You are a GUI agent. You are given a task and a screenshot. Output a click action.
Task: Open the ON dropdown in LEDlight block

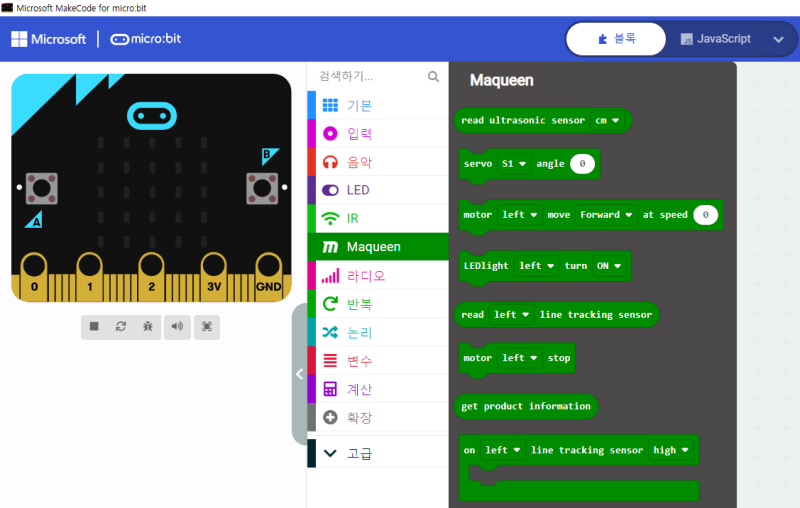609,266
